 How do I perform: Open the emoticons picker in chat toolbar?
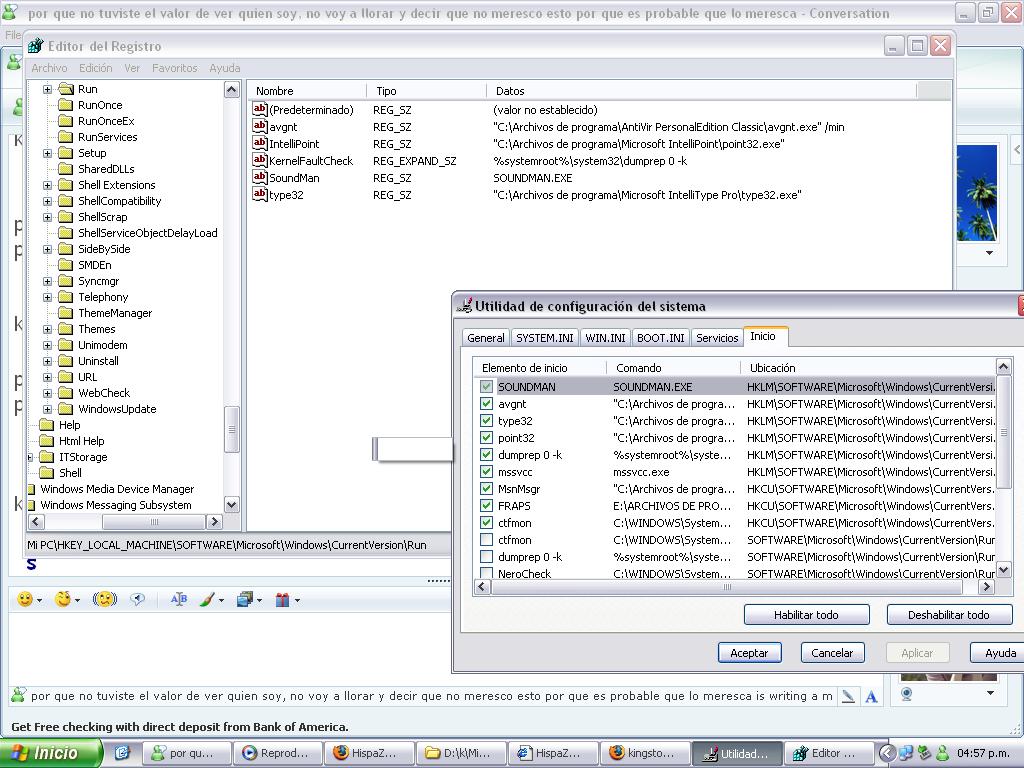point(25,600)
